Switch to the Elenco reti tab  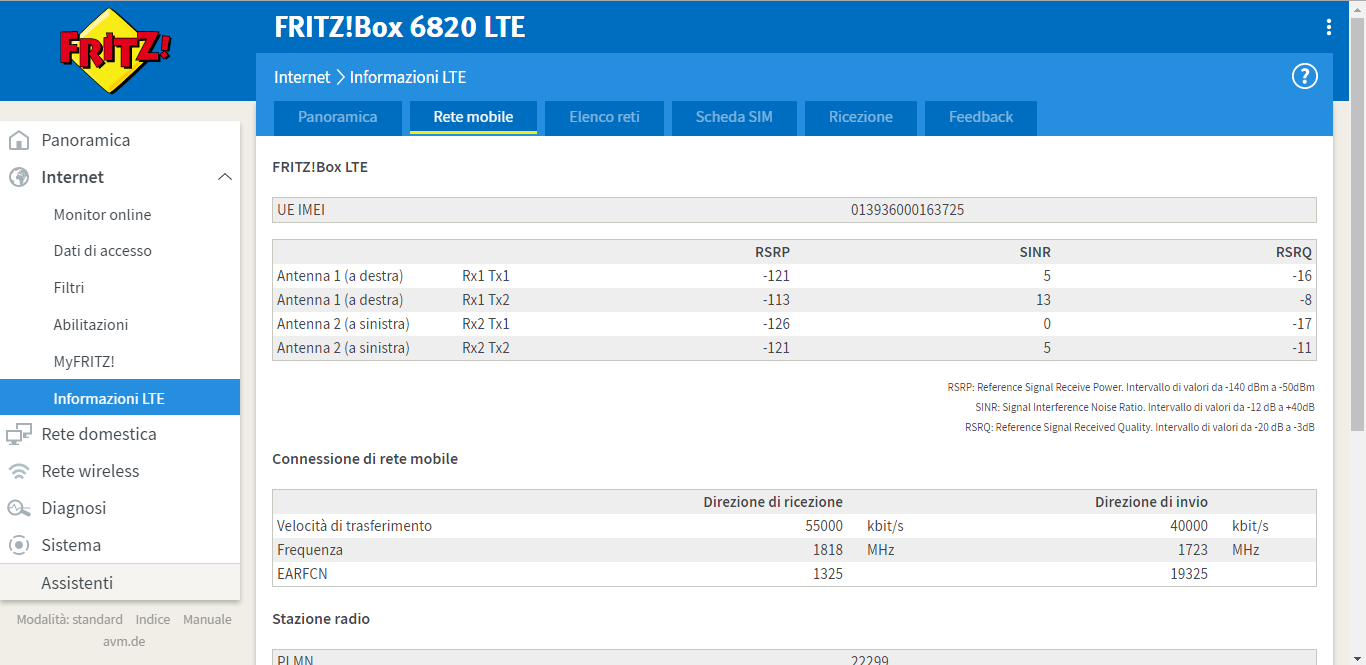604,117
